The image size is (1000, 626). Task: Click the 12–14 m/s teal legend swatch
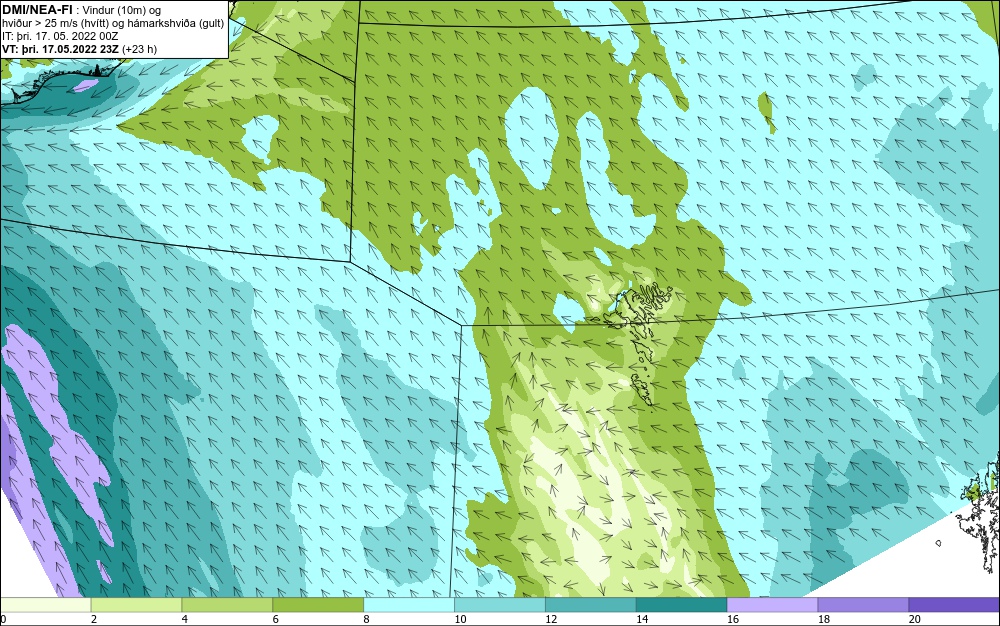(591, 605)
